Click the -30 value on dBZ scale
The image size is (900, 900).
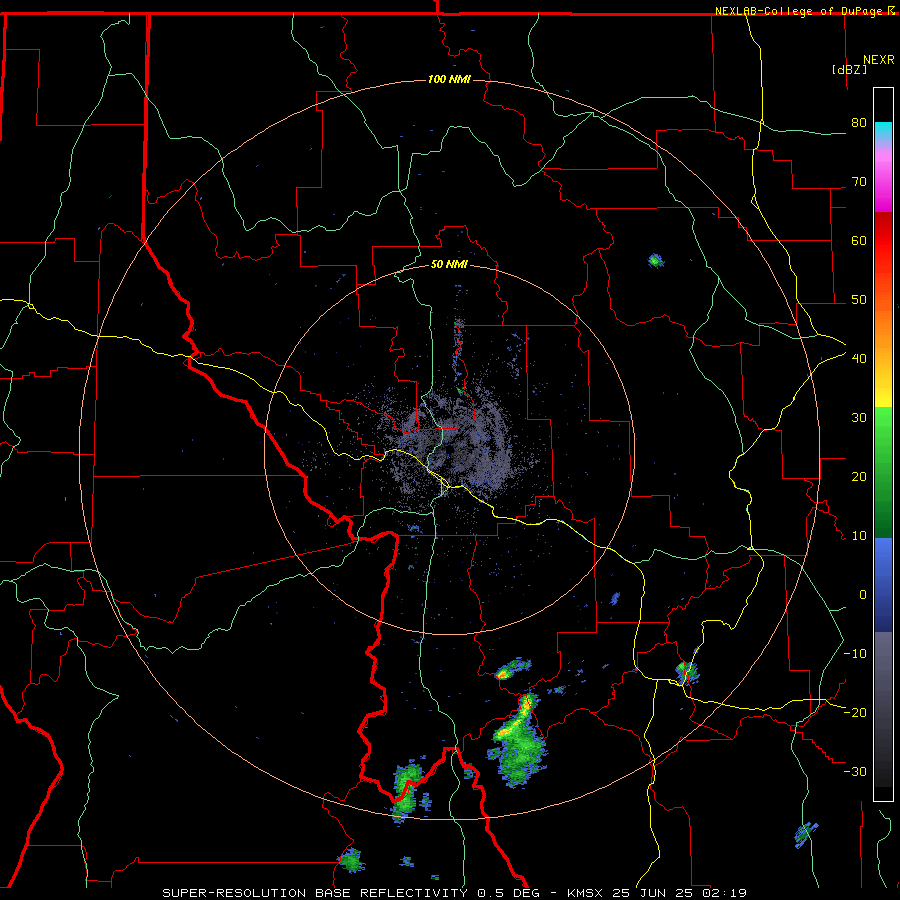(x=855, y=771)
